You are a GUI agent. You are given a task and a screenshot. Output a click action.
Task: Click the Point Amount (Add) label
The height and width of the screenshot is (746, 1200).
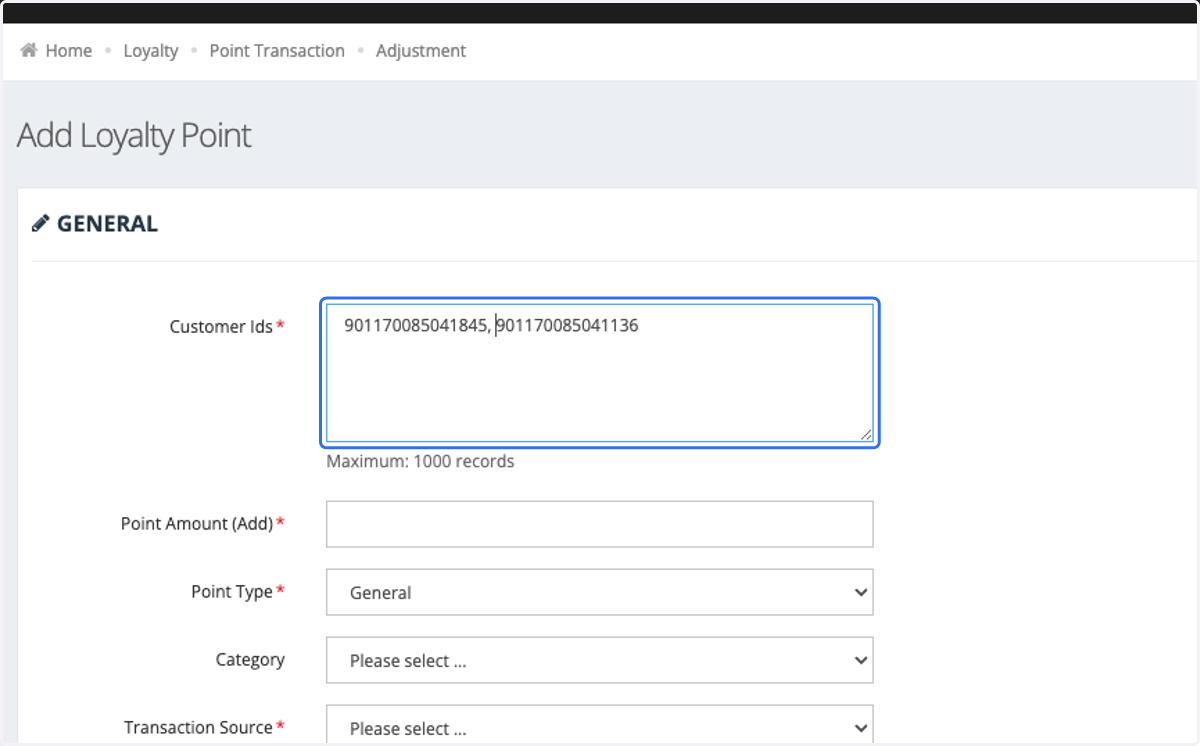(x=197, y=523)
